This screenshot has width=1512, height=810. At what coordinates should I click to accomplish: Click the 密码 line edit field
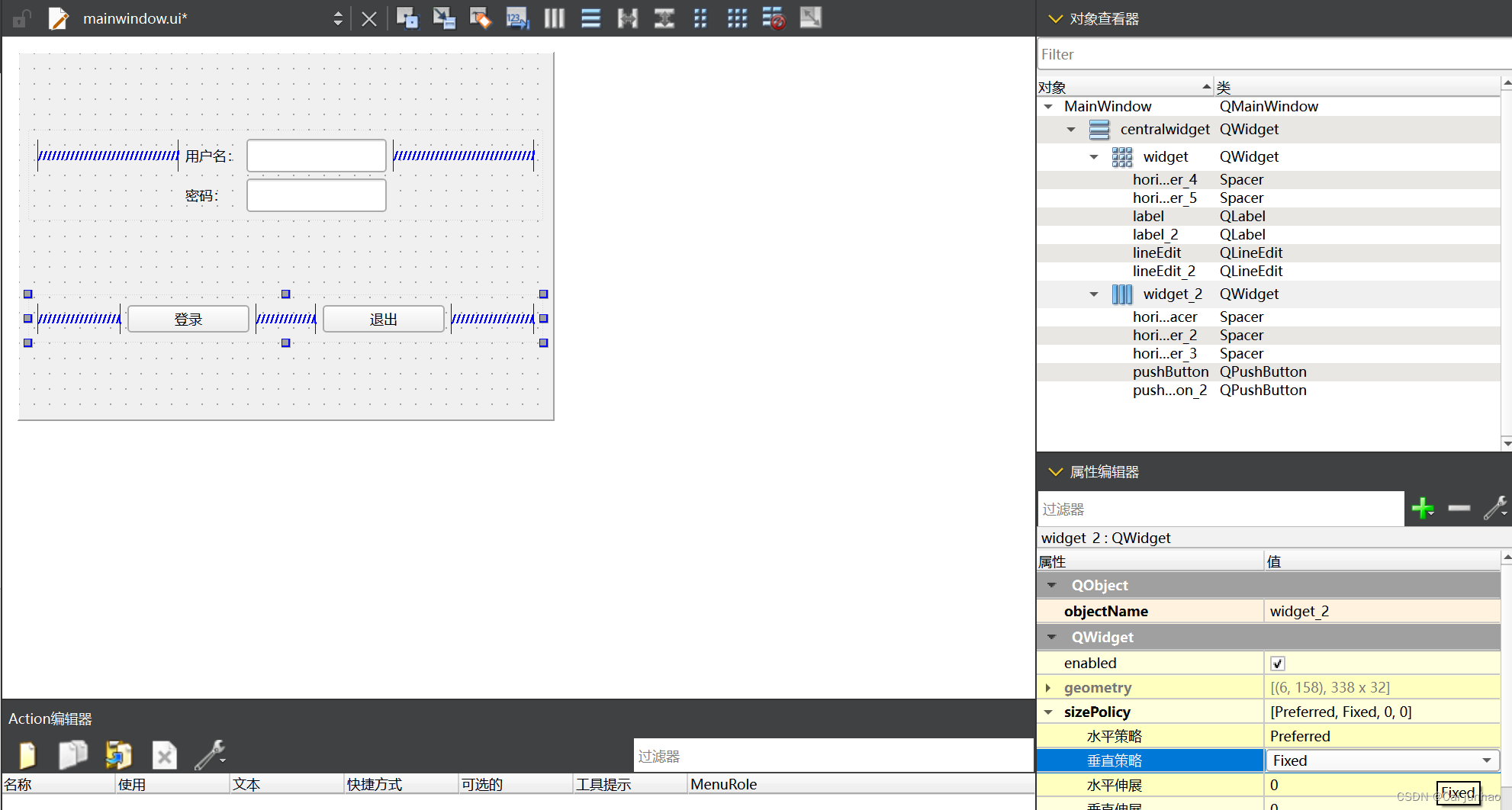pos(317,195)
